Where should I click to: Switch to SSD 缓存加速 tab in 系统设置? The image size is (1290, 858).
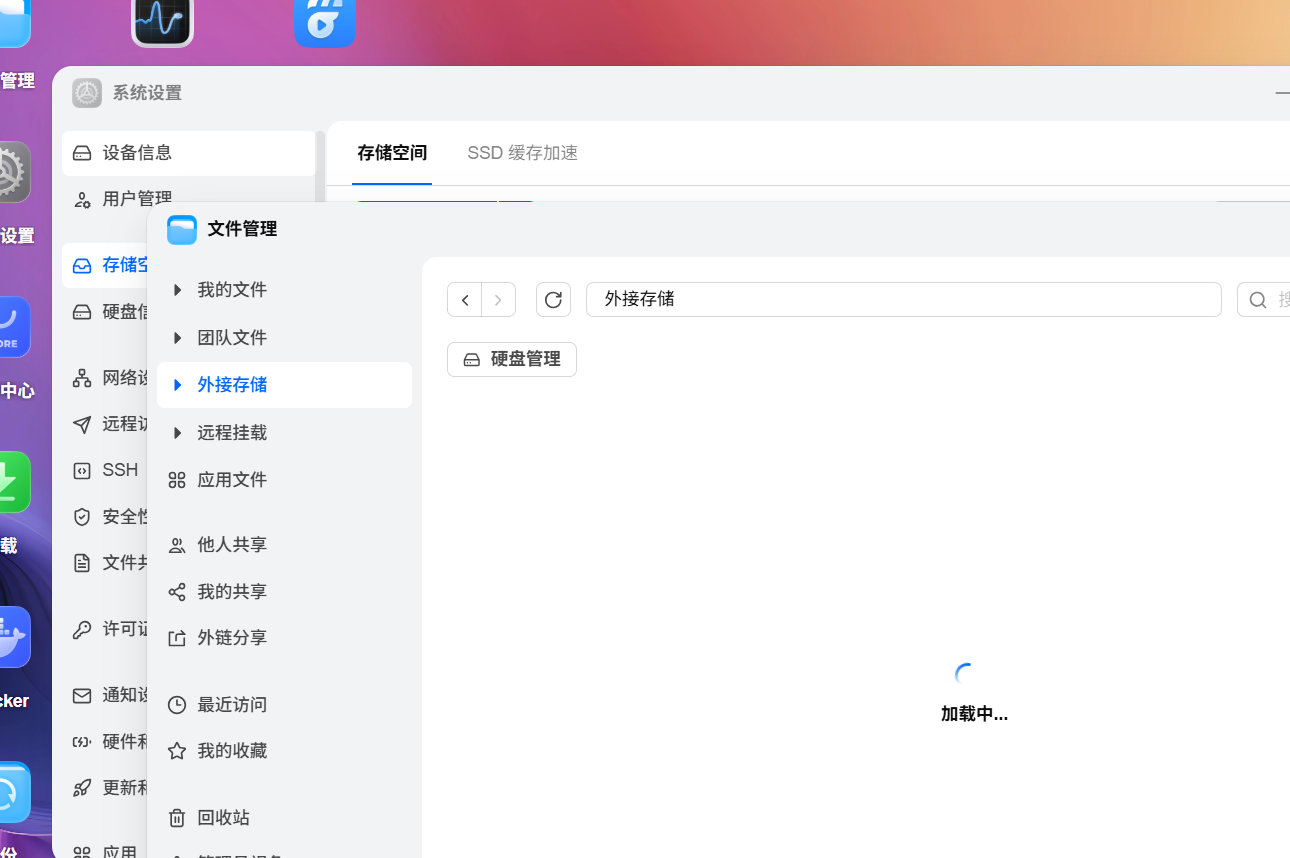522,153
